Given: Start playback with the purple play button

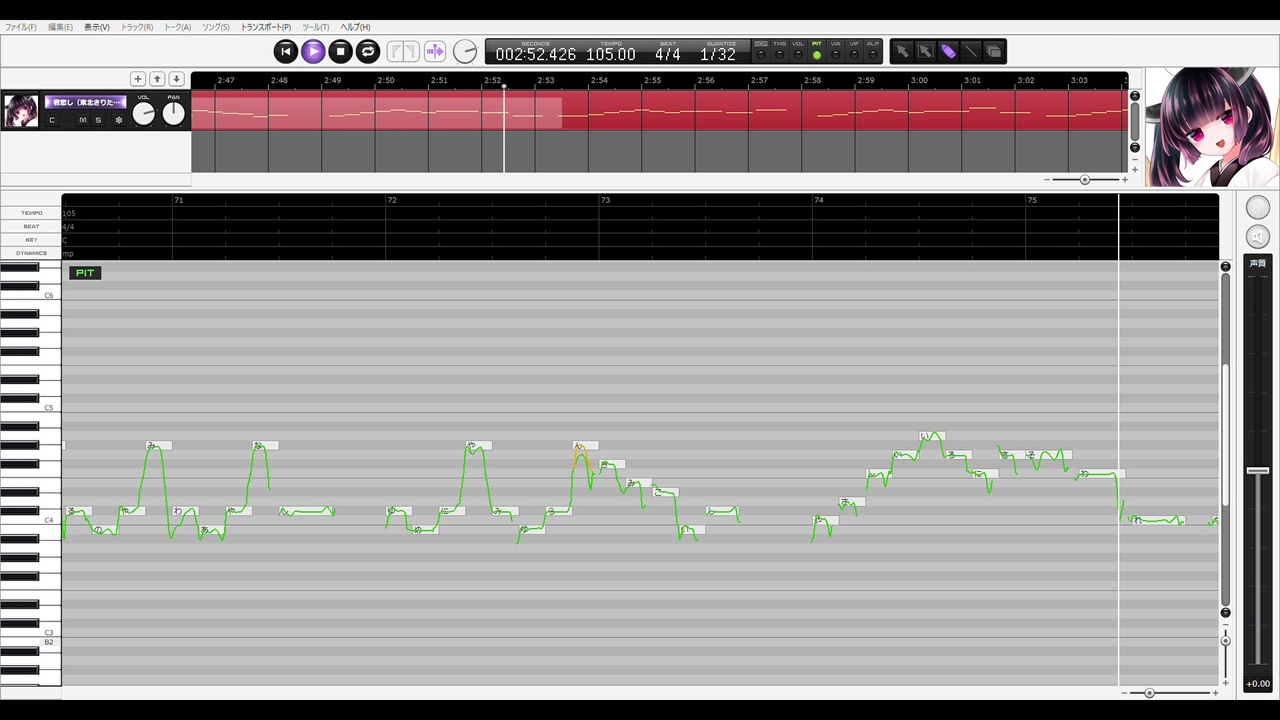Looking at the screenshot, I should pyautogui.click(x=313, y=51).
